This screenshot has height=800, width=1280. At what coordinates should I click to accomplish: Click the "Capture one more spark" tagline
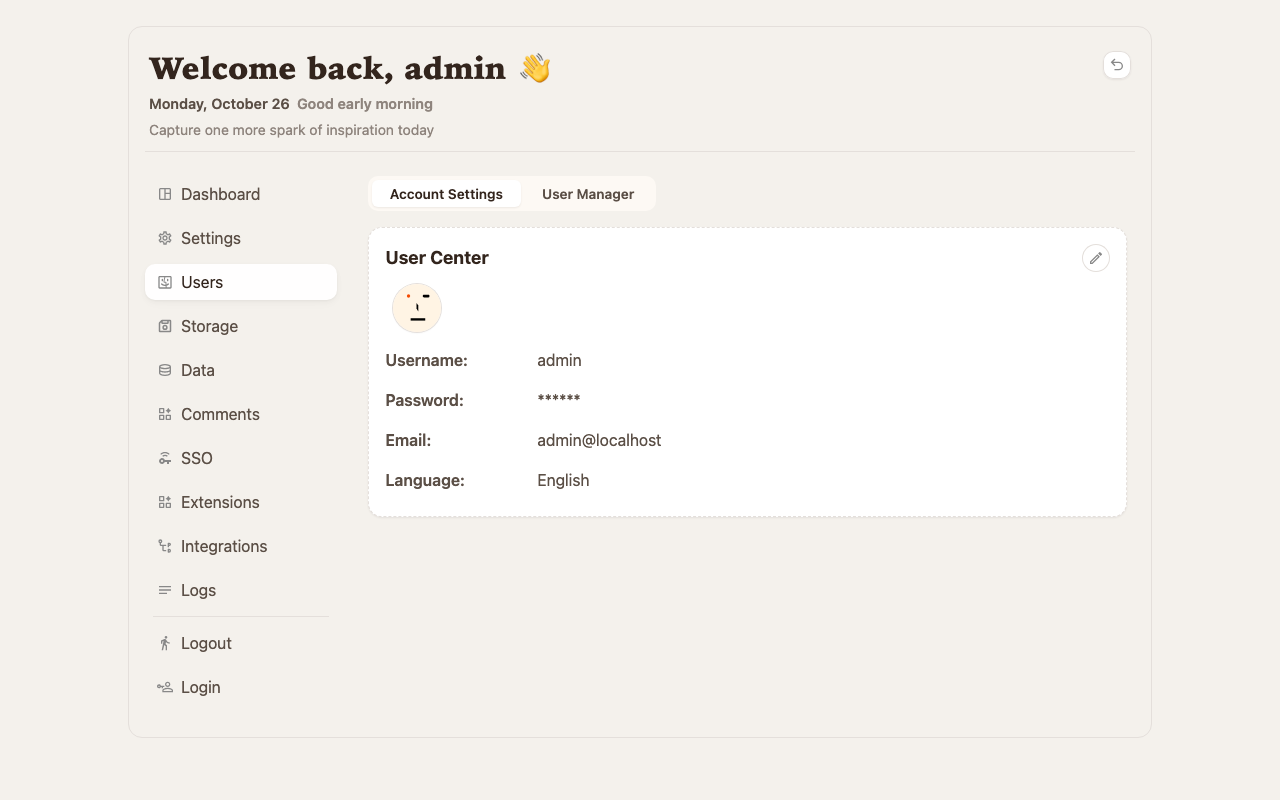click(x=291, y=130)
